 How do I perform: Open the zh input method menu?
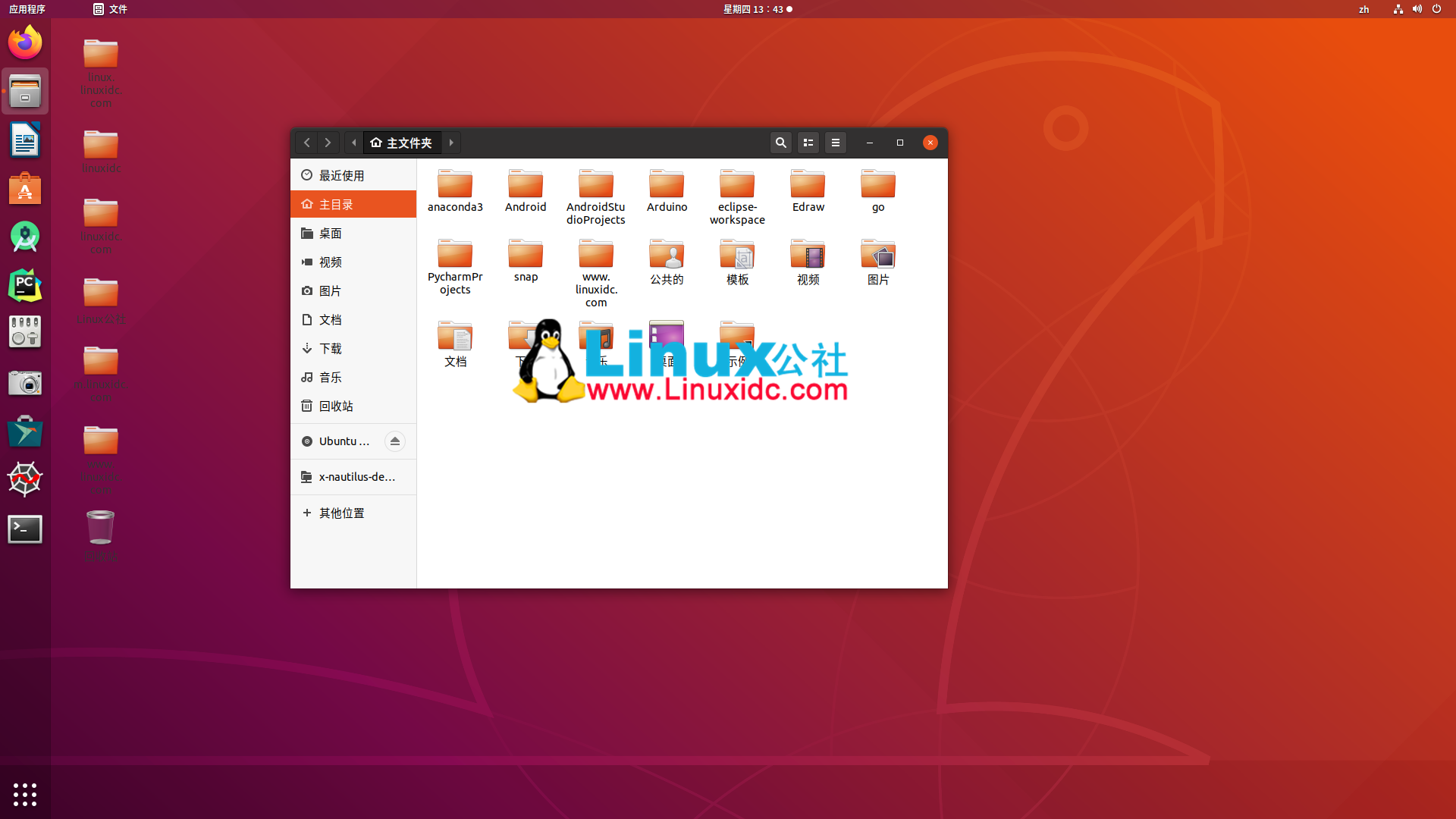coord(1363,9)
